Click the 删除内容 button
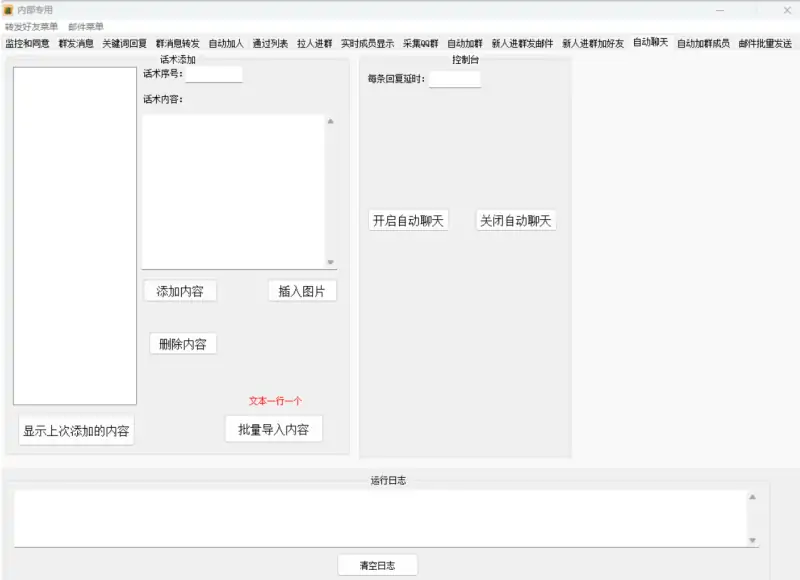Viewport: 800px width, 580px height. (184, 343)
